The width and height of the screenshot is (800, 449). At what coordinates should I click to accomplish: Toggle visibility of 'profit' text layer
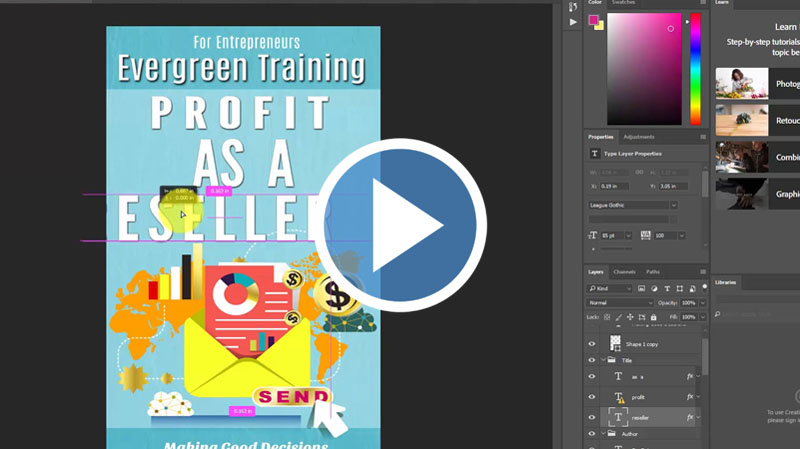(x=592, y=397)
